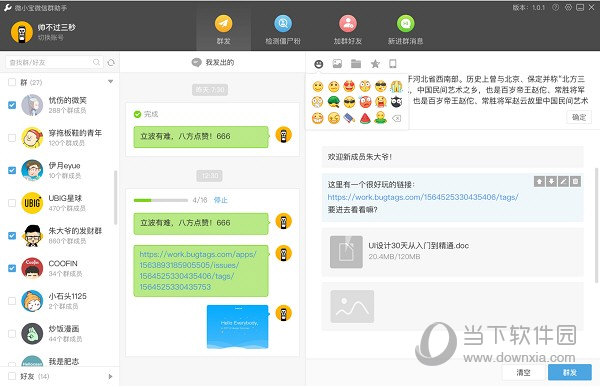Insert the grinning teeth emoji
Viewport: 600px width, 387px height.
(x=317, y=118)
